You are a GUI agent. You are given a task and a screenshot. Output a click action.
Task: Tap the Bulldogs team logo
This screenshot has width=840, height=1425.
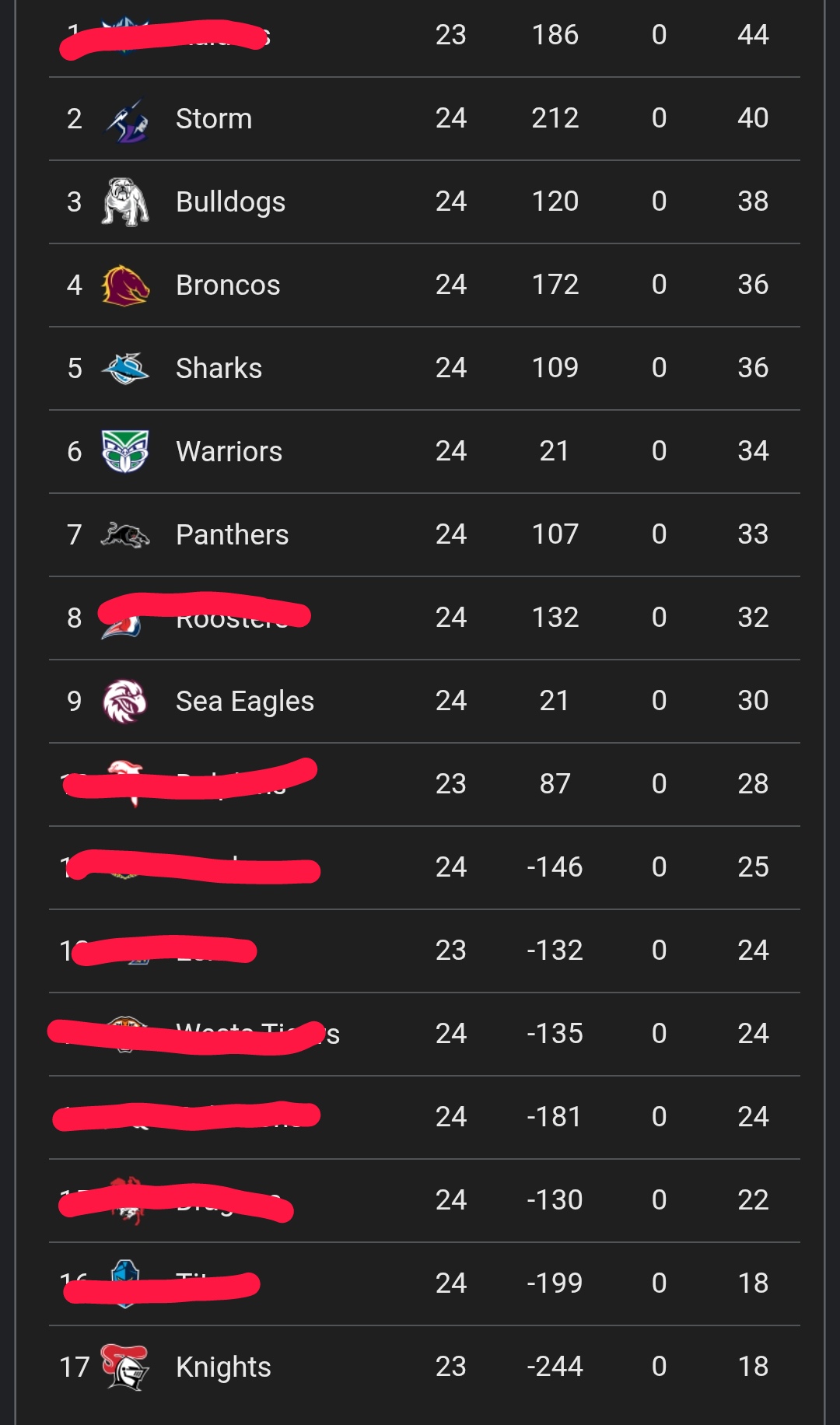tap(125, 202)
